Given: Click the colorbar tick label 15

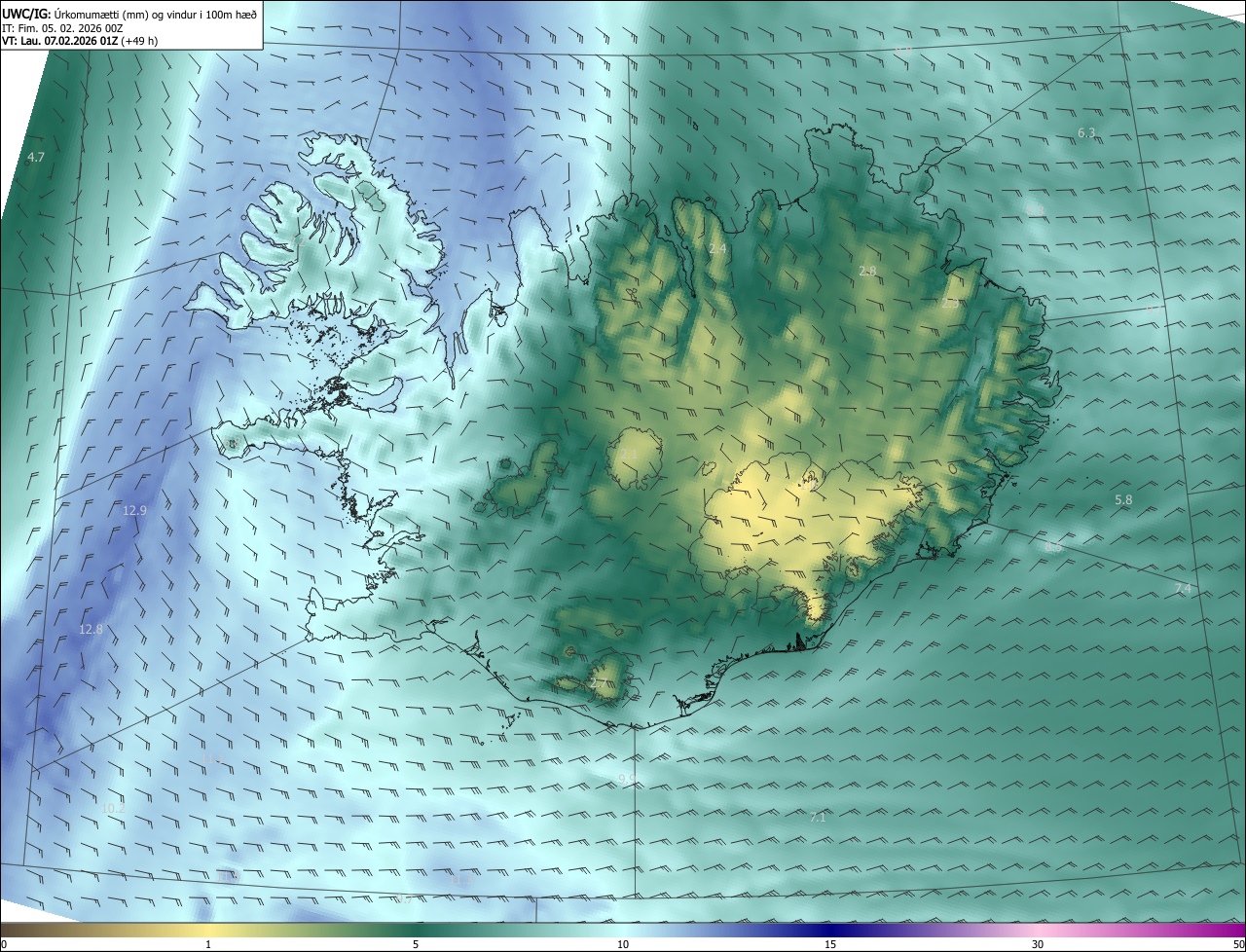Looking at the screenshot, I should click(x=830, y=944).
